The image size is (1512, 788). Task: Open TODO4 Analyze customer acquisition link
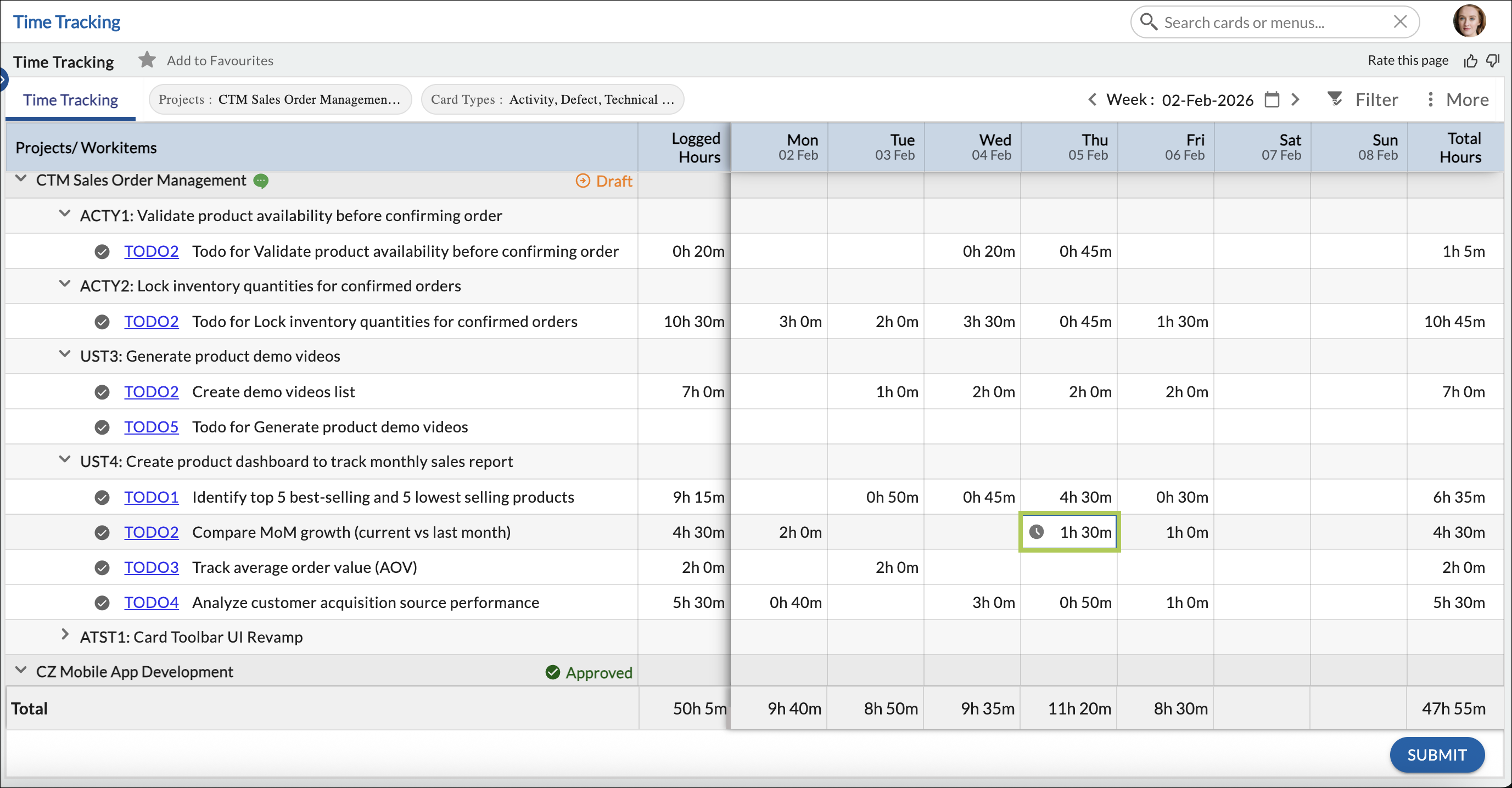coord(151,603)
